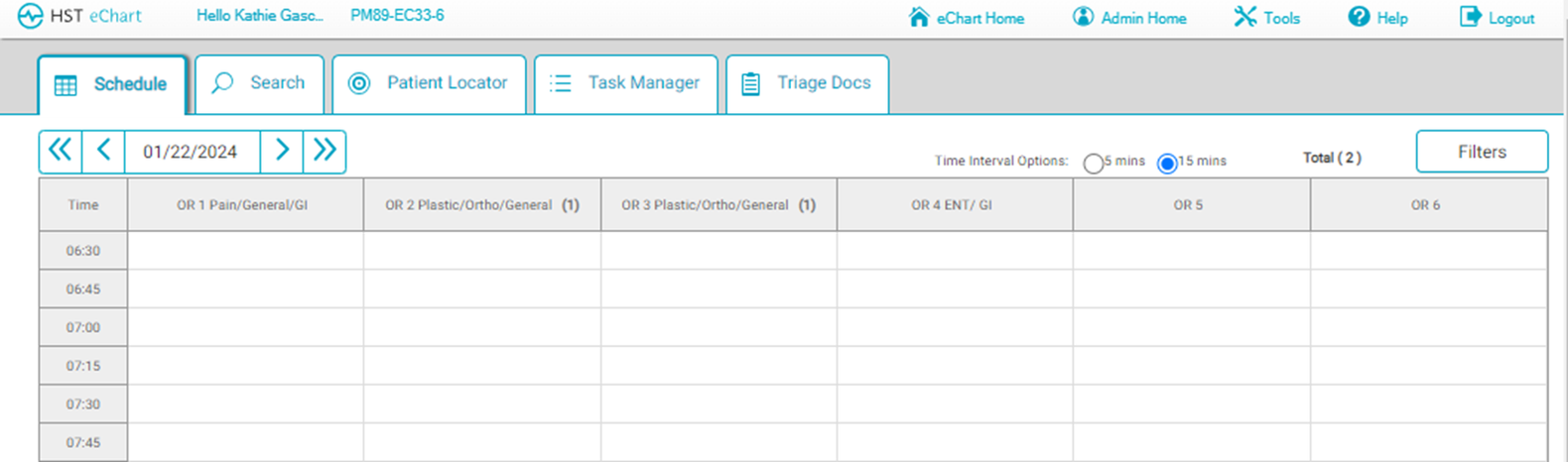The image size is (1568, 462).
Task: Click the Help question mark icon
Action: pos(1359,18)
